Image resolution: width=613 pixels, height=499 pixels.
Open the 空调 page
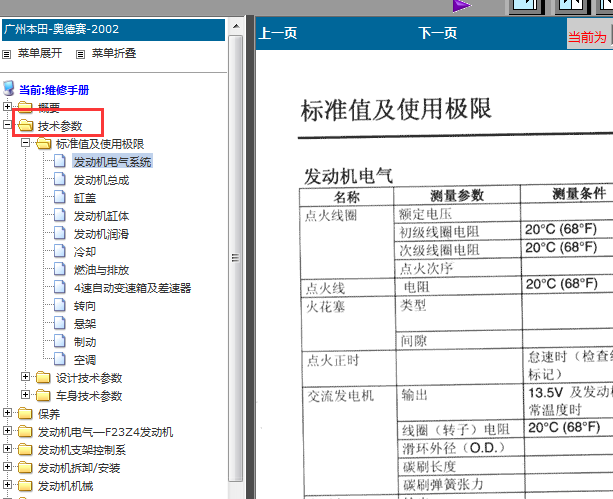(85, 360)
